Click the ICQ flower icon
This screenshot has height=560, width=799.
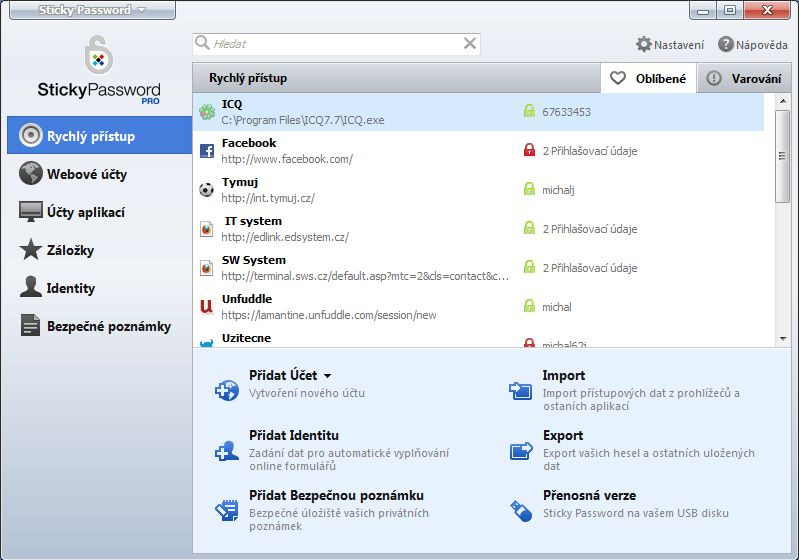[x=206, y=112]
